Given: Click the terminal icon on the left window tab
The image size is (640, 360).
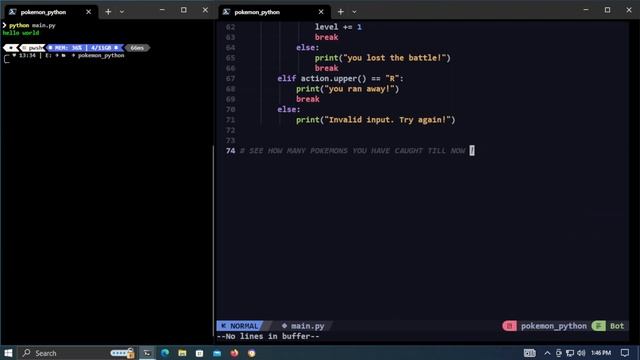Looking at the screenshot, I should (12, 12).
